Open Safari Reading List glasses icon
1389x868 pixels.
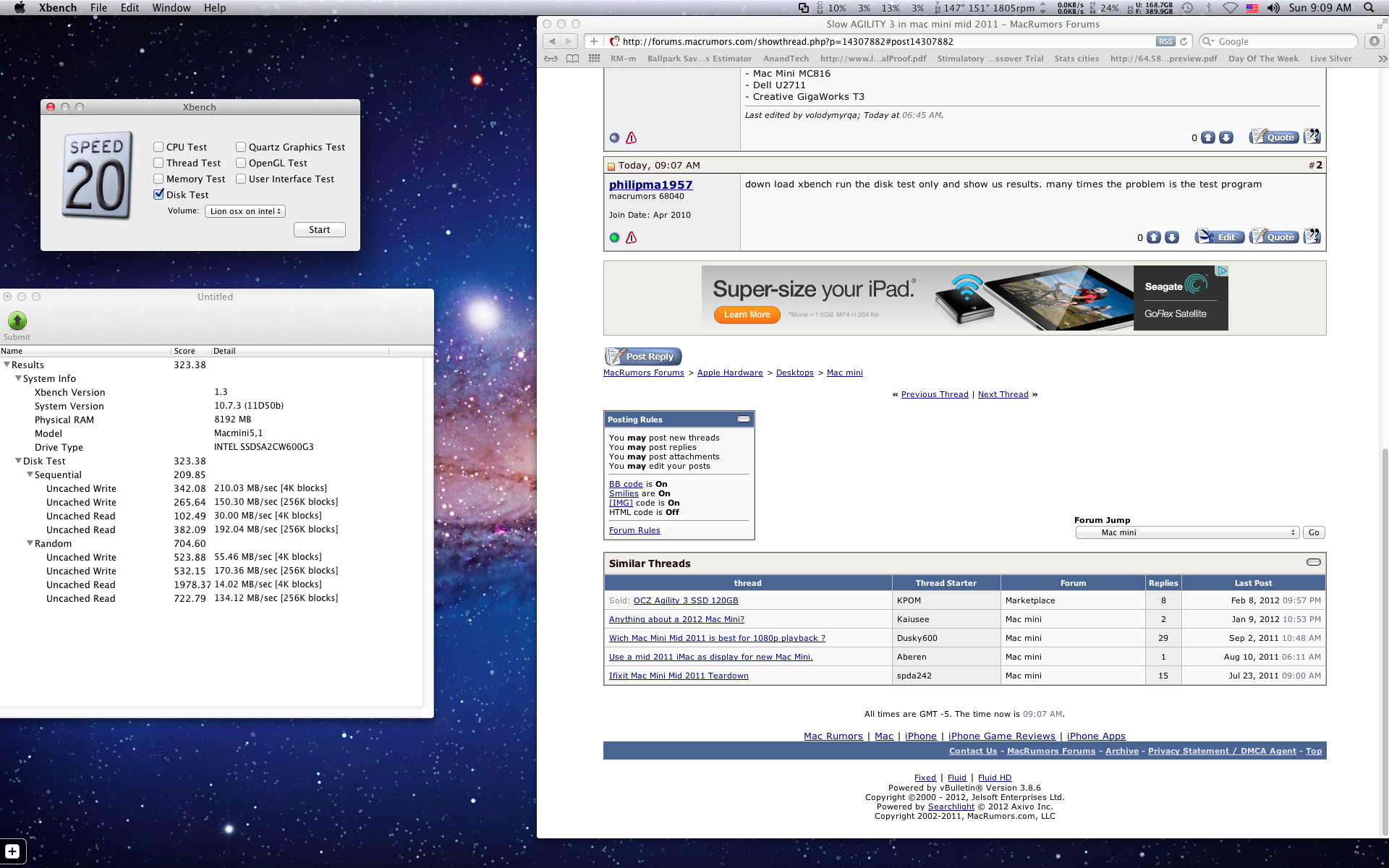coord(551,59)
